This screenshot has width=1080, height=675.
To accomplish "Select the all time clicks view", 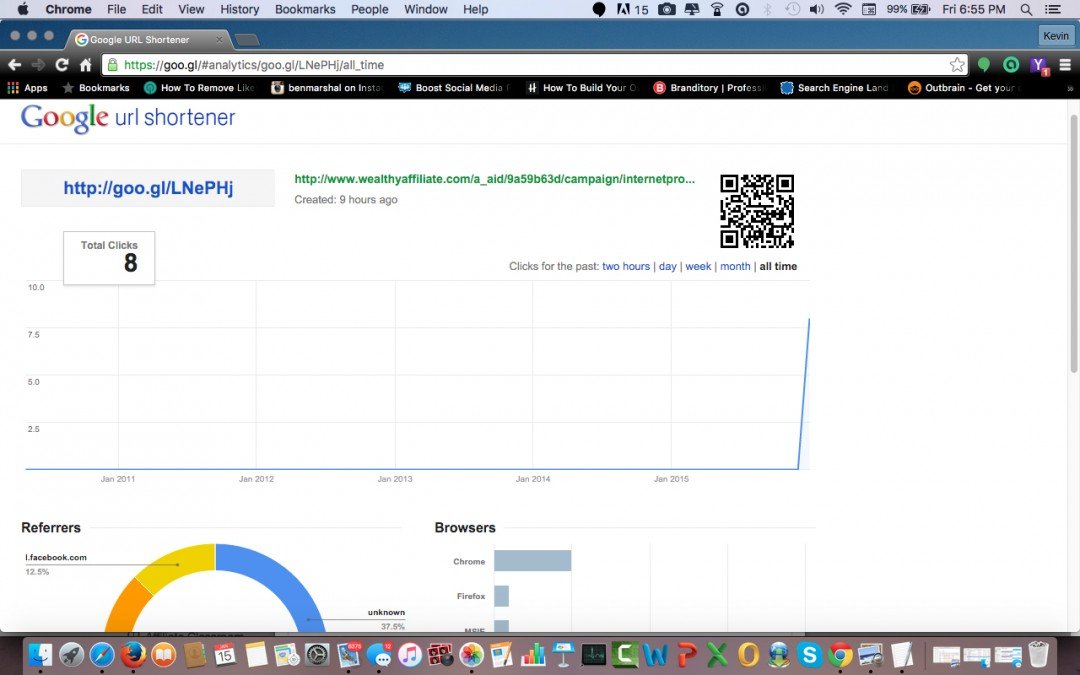I will click(x=778, y=267).
